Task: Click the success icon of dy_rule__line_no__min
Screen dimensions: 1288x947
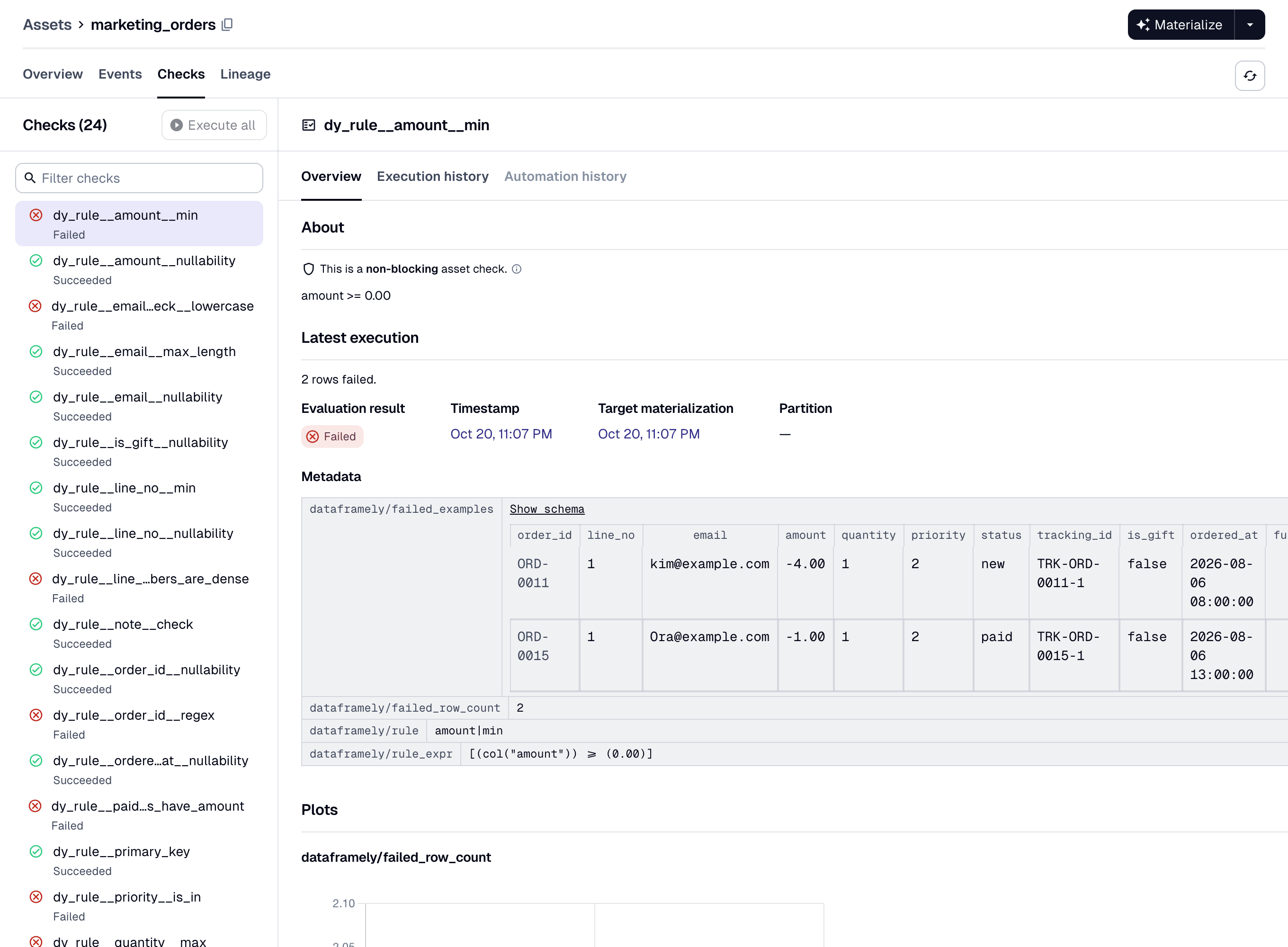Action: pos(36,488)
